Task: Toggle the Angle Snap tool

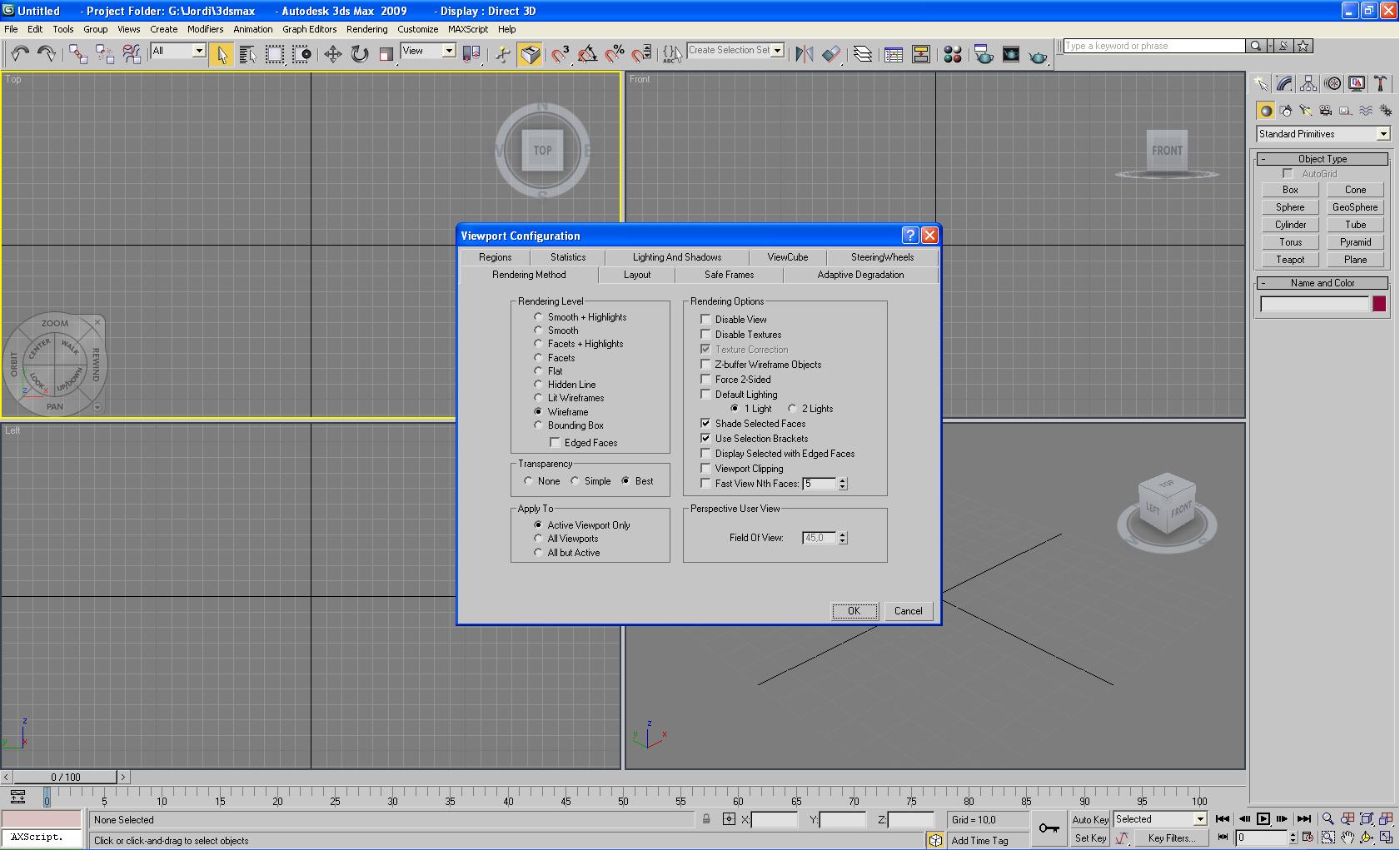Action: click(587, 54)
